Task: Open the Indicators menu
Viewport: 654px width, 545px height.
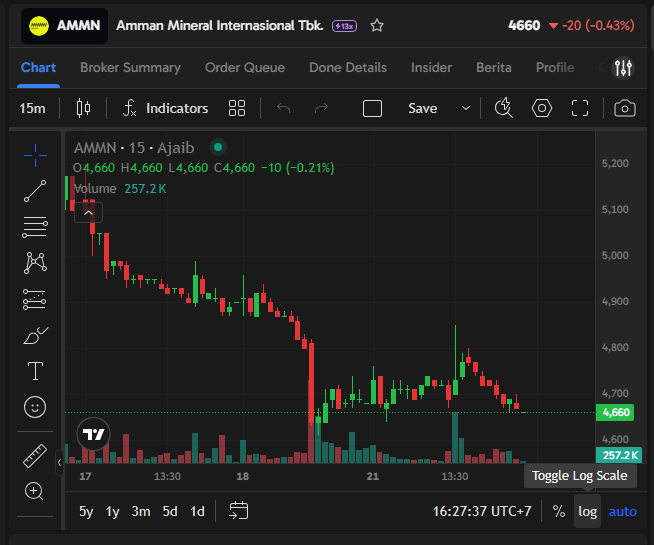Action: pyautogui.click(x=166, y=108)
